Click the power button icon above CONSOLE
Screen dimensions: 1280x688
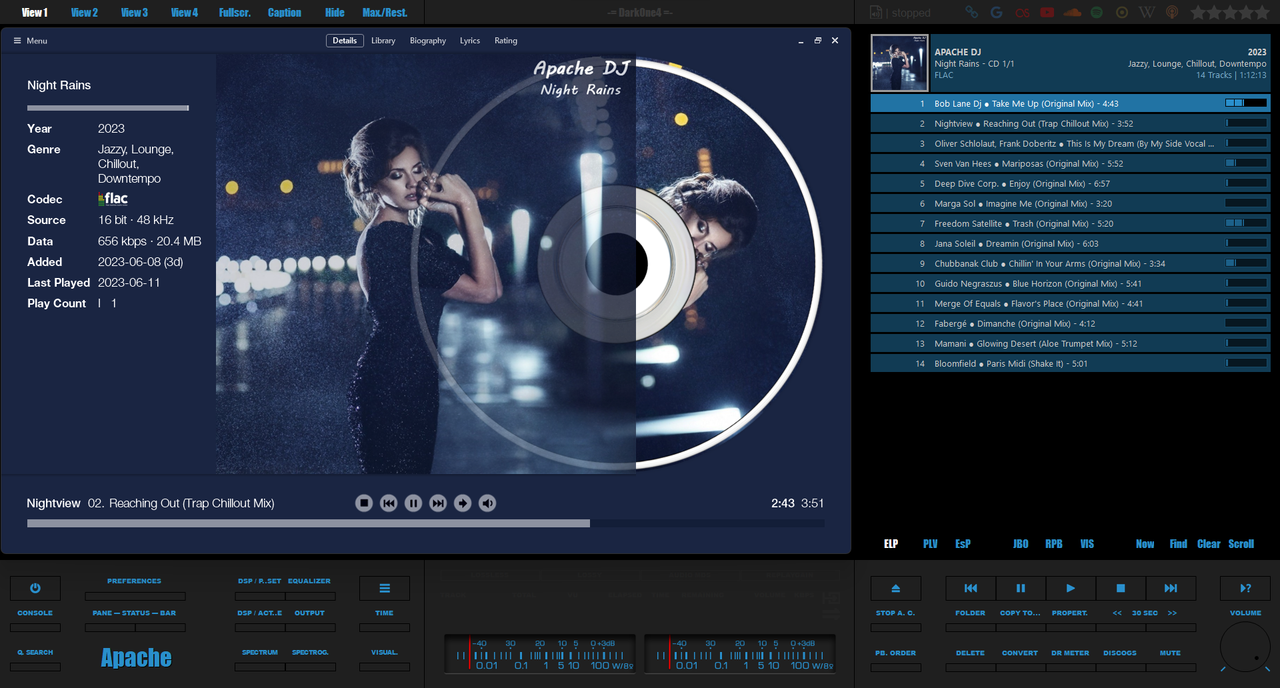pos(35,588)
